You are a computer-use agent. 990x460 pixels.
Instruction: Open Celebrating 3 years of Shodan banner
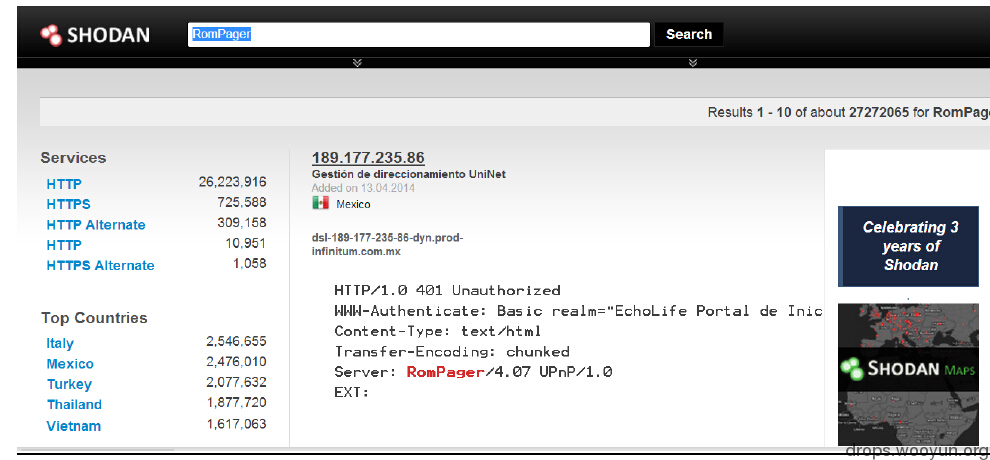point(909,246)
